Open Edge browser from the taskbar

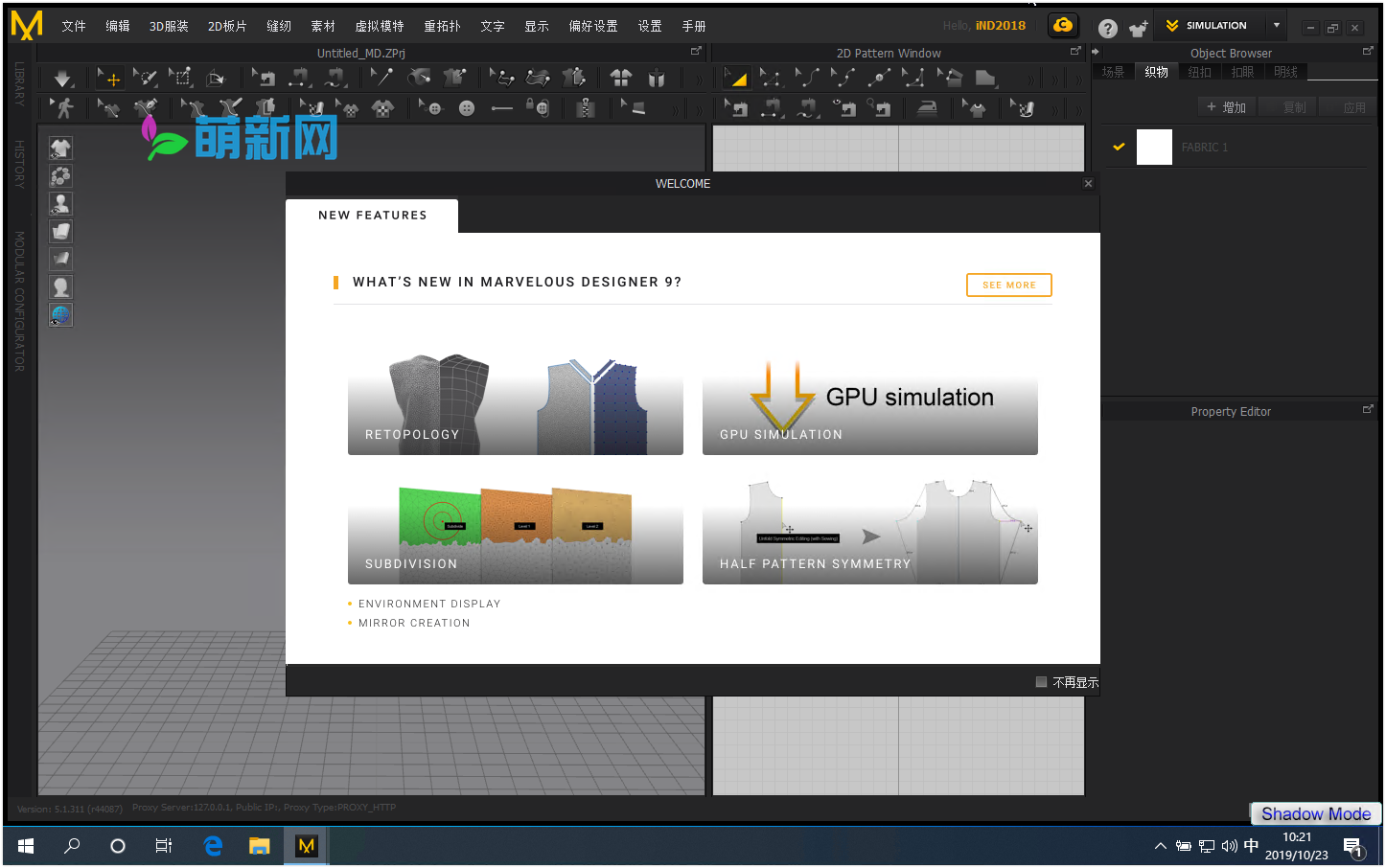click(213, 846)
